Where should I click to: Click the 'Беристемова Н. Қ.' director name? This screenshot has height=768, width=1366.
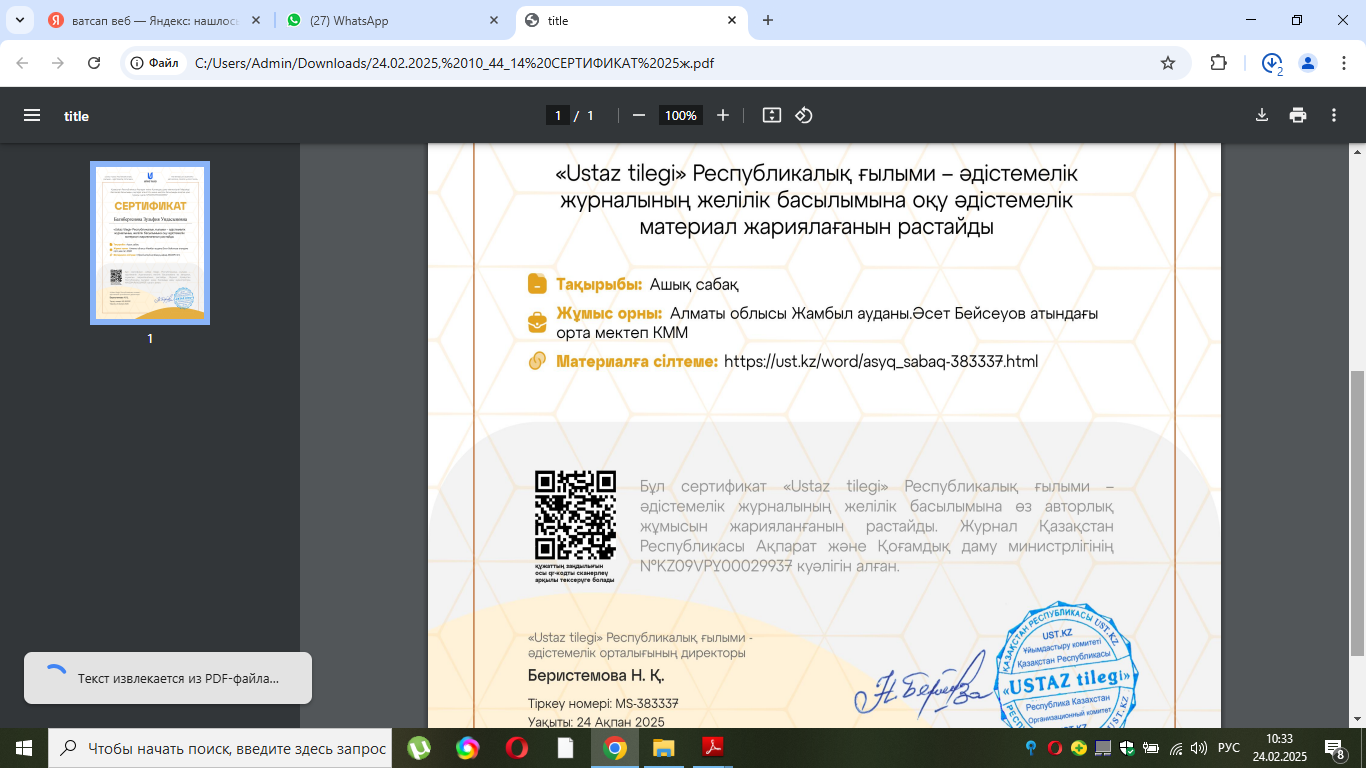pos(596,675)
